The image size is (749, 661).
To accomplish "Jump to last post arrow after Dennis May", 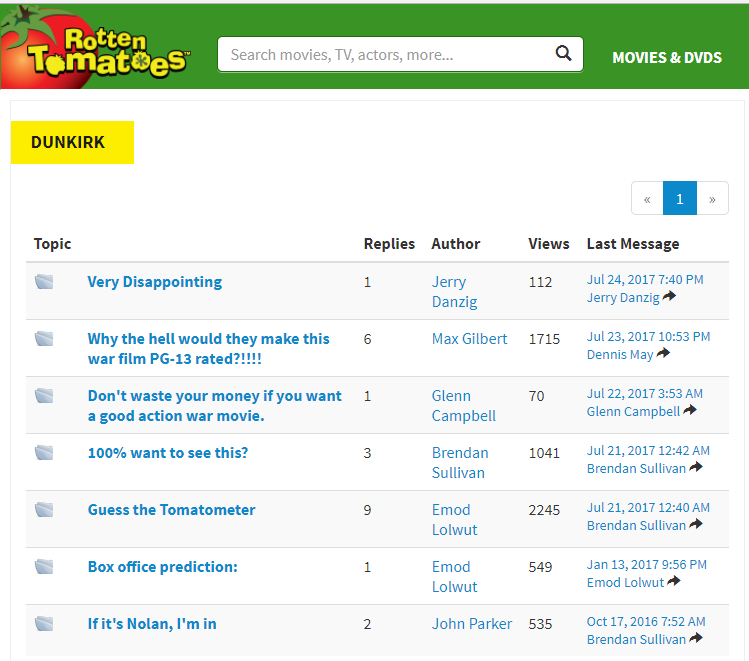I will coord(663,353).
